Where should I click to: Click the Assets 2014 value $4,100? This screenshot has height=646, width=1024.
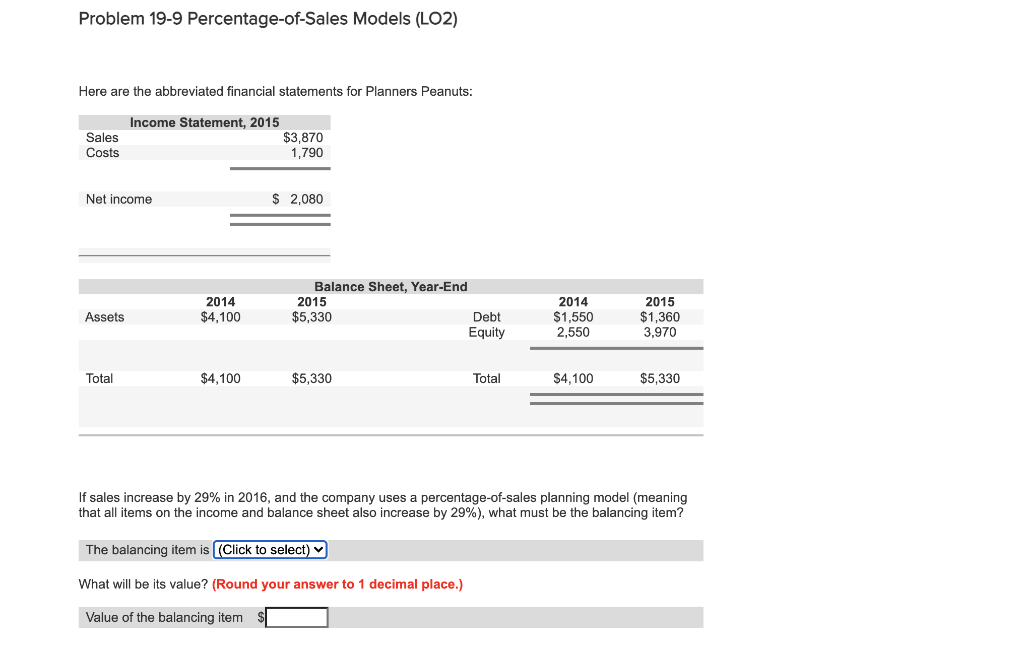[220, 316]
